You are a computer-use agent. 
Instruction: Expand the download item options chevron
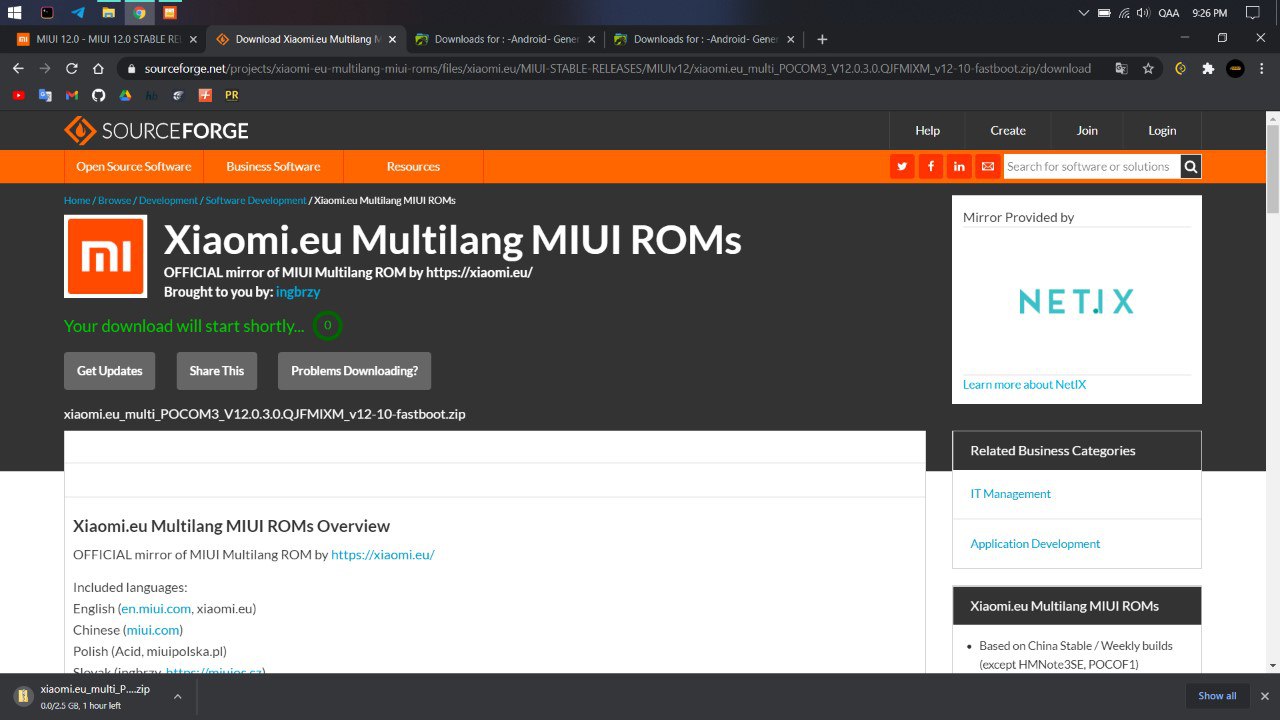coord(177,696)
